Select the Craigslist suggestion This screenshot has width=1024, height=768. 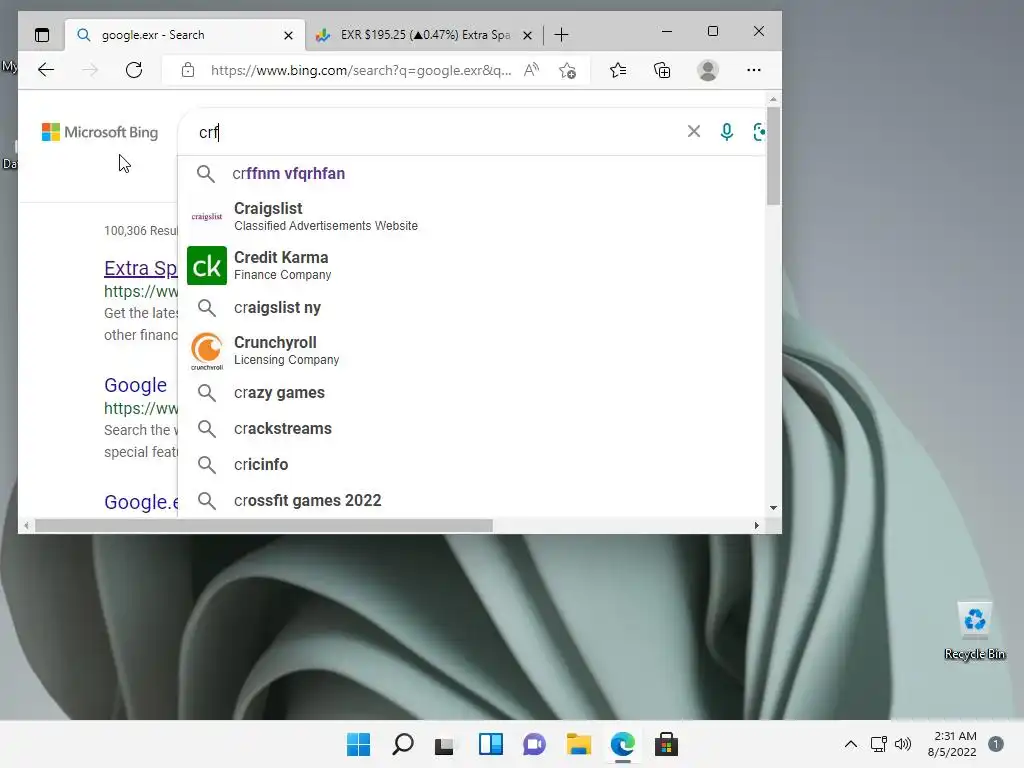coord(472,216)
